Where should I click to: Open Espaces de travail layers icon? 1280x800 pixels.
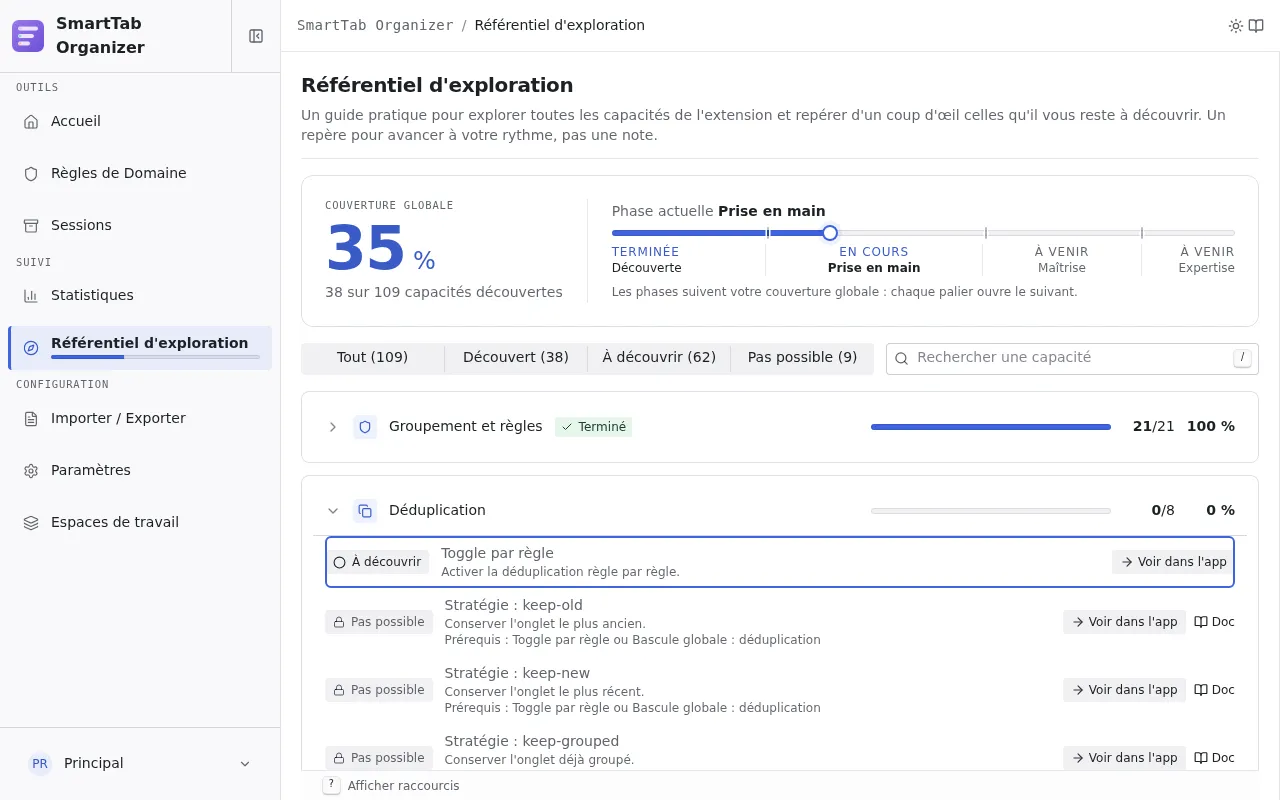click(31, 522)
